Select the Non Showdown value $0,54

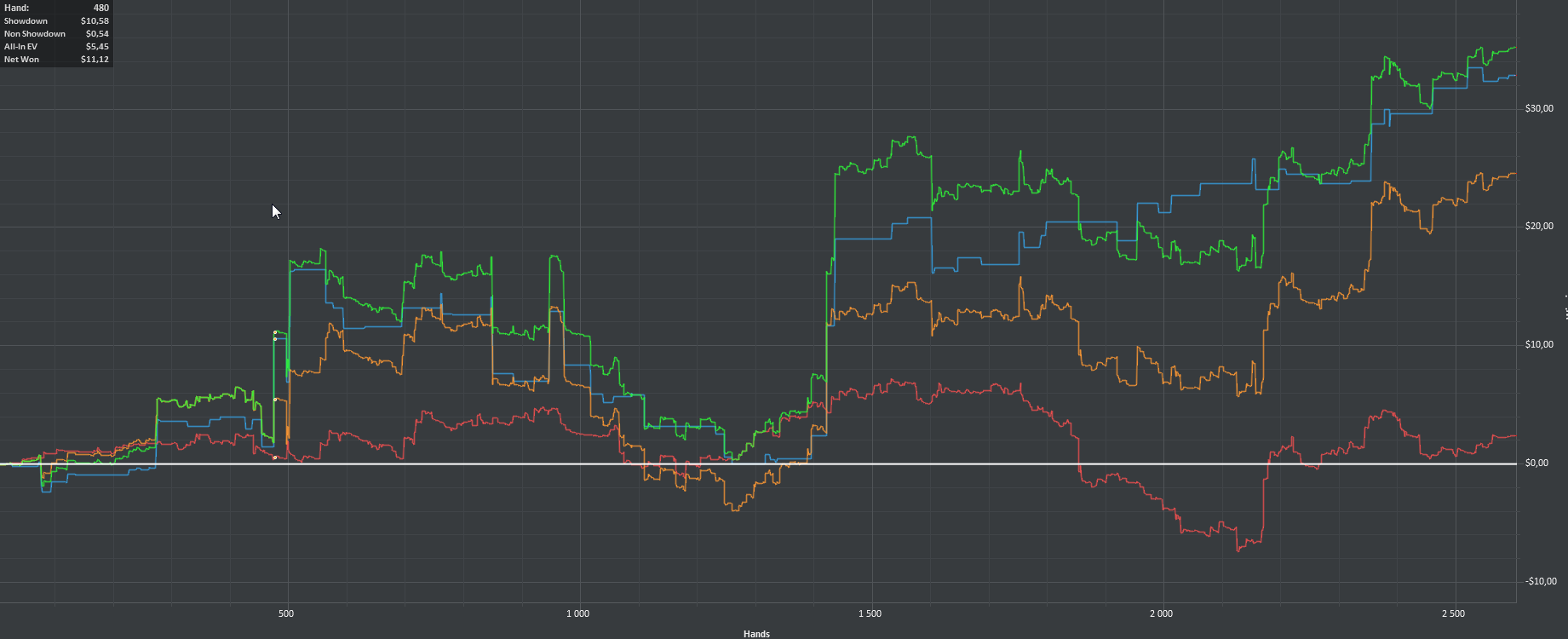coord(97,33)
